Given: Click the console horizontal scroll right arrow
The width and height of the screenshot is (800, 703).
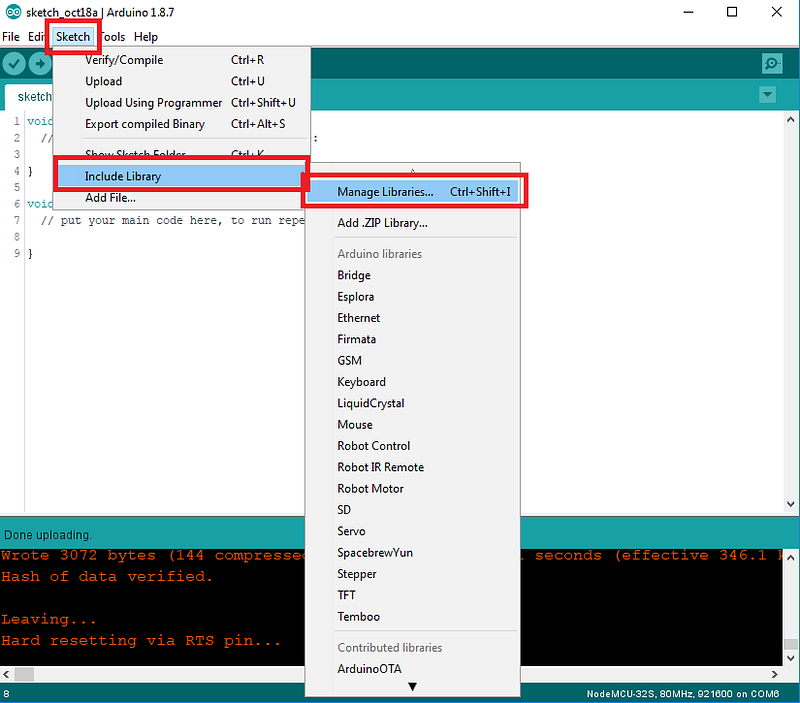Looking at the screenshot, I should tap(774, 674).
